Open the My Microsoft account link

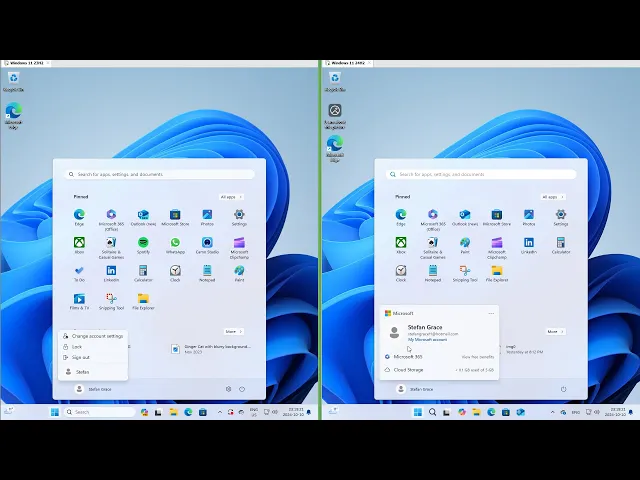(427, 340)
